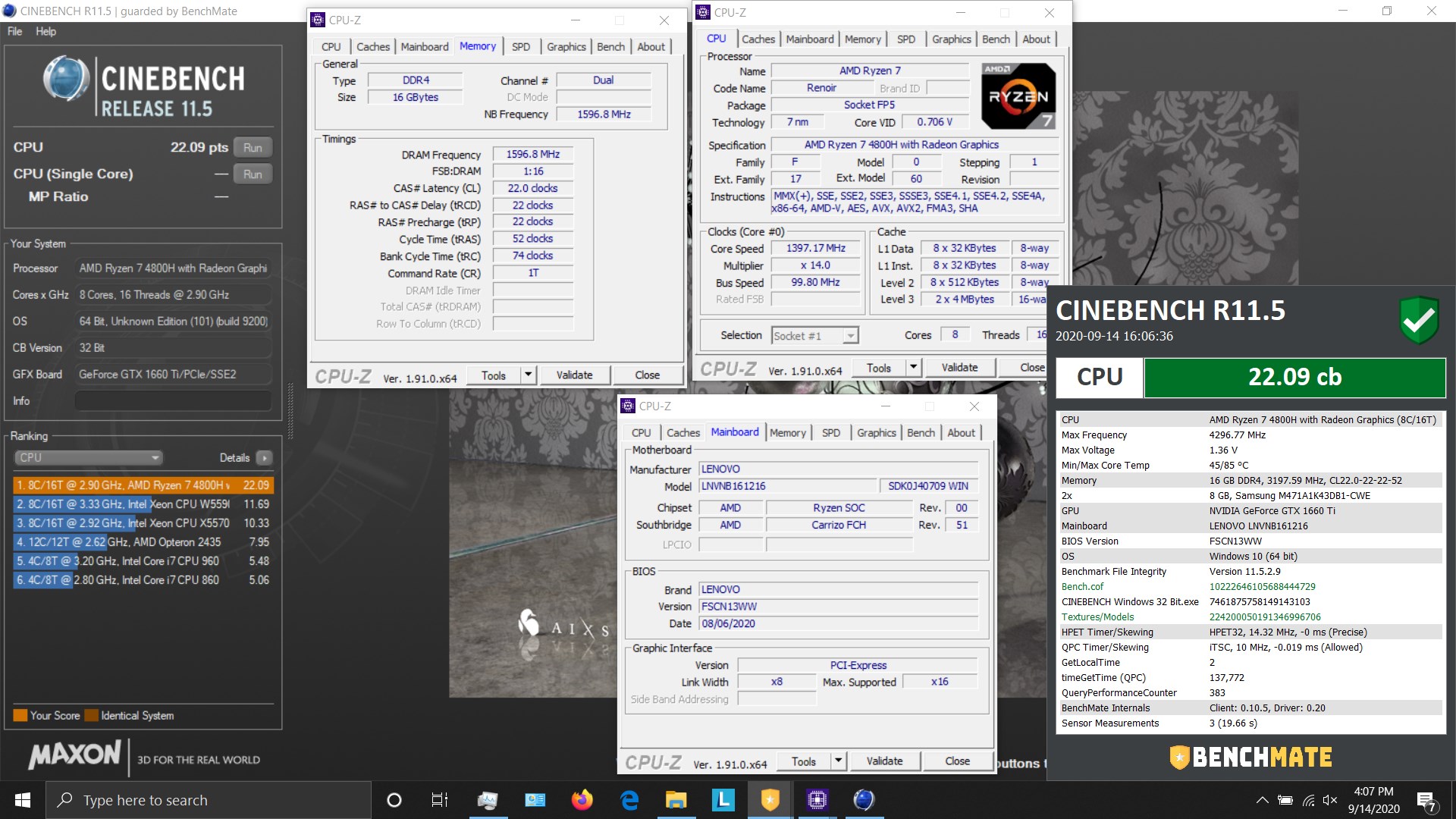
Task: Open battery status tray icon
Action: pos(1285,800)
